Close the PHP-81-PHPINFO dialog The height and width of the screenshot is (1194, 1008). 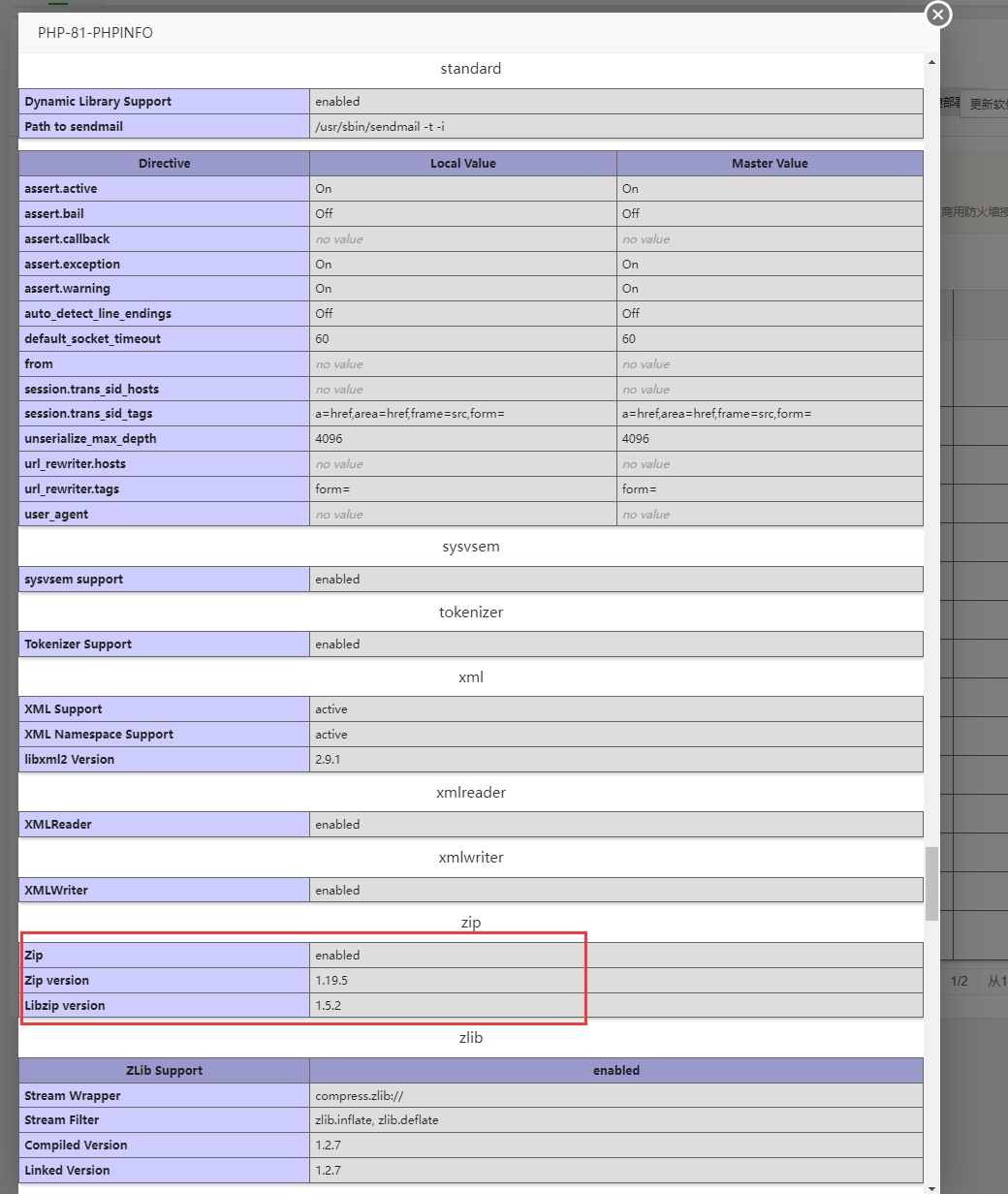[938, 15]
